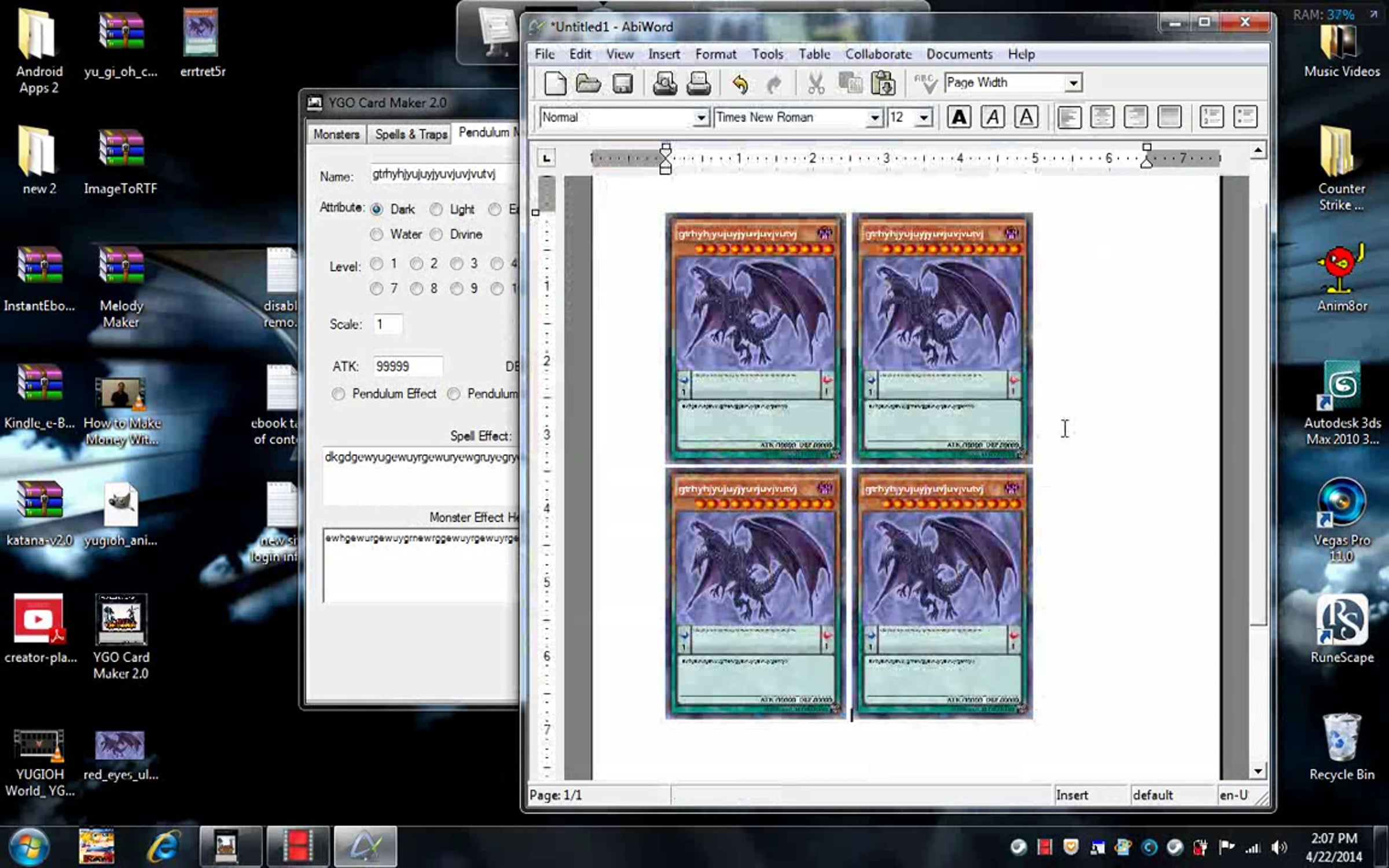Viewport: 1389px width, 868px height.
Task: Open the Normal paragraph style dropdown
Action: coord(700,117)
